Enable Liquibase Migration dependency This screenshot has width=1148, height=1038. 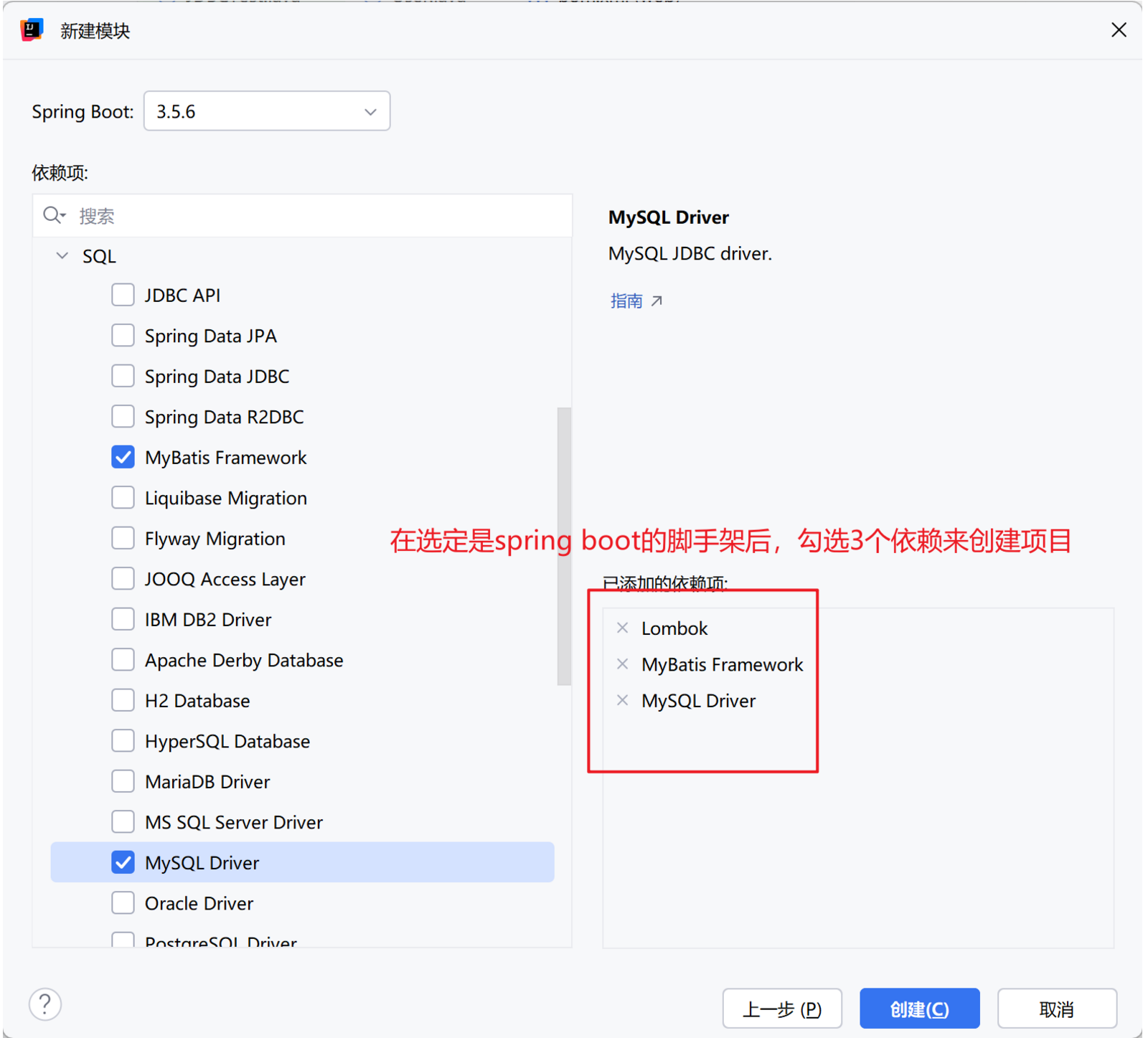click(123, 498)
